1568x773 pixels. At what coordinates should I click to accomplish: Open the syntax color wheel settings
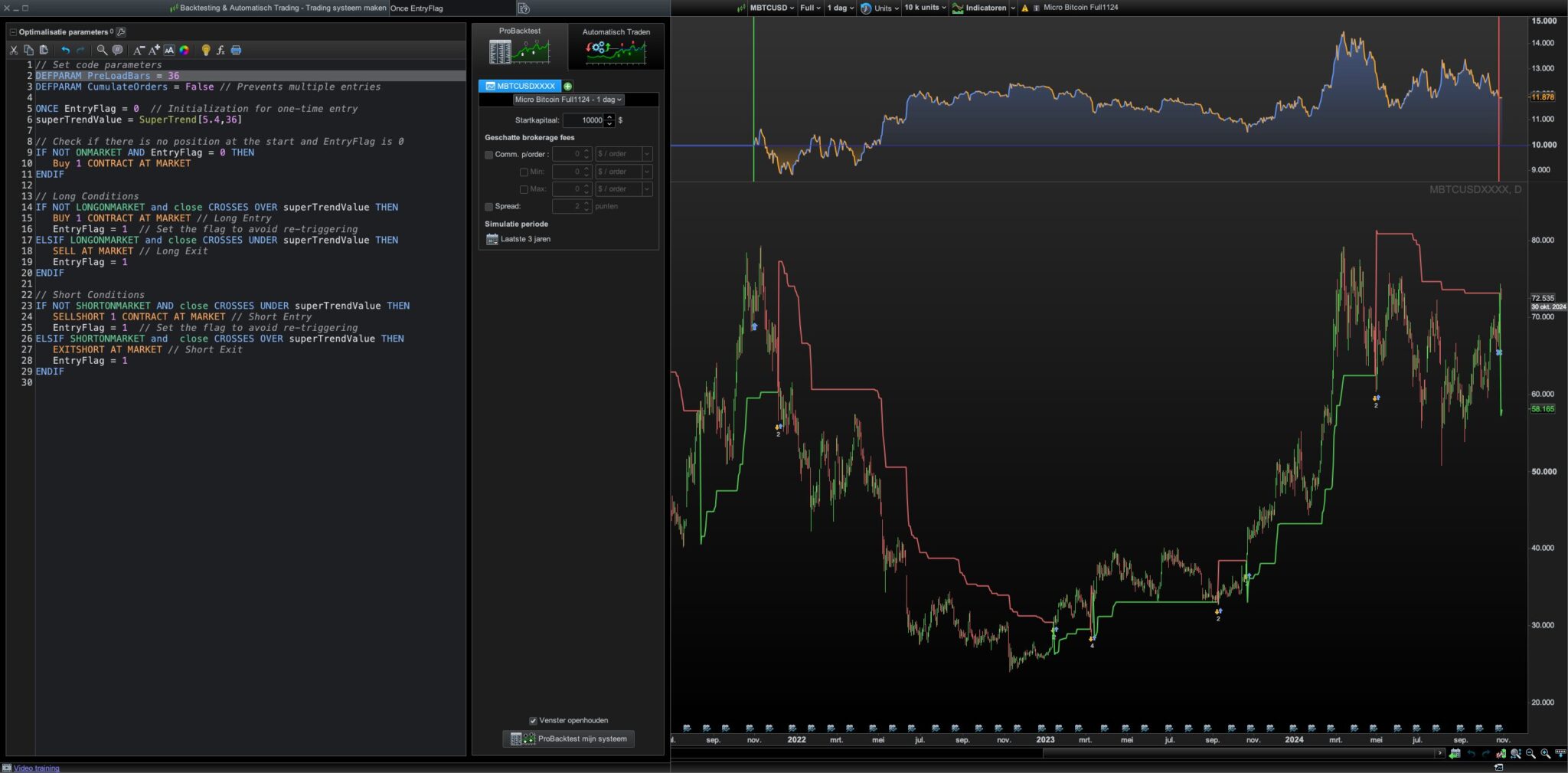(184, 50)
